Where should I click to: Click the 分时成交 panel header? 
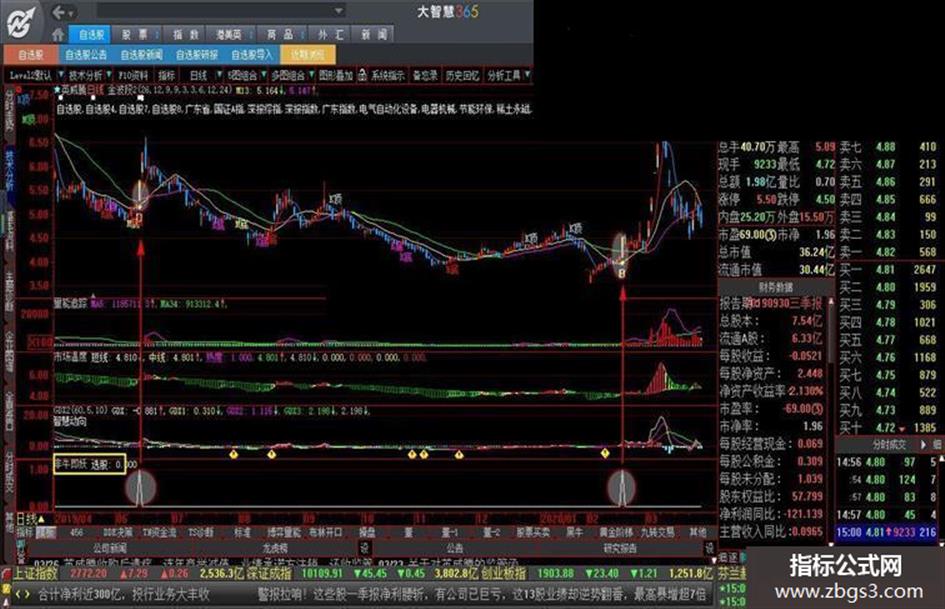[x=888, y=444]
